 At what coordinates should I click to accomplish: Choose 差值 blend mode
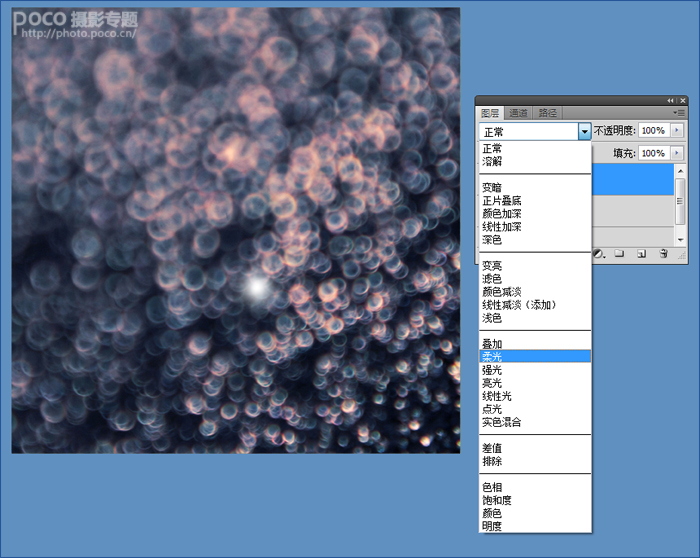[x=535, y=448]
